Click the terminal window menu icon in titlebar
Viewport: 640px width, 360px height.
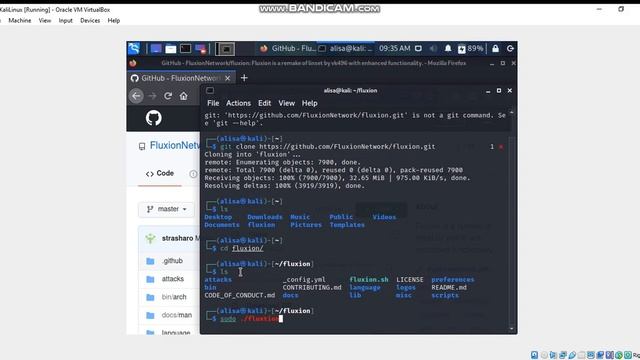[x=210, y=90]
